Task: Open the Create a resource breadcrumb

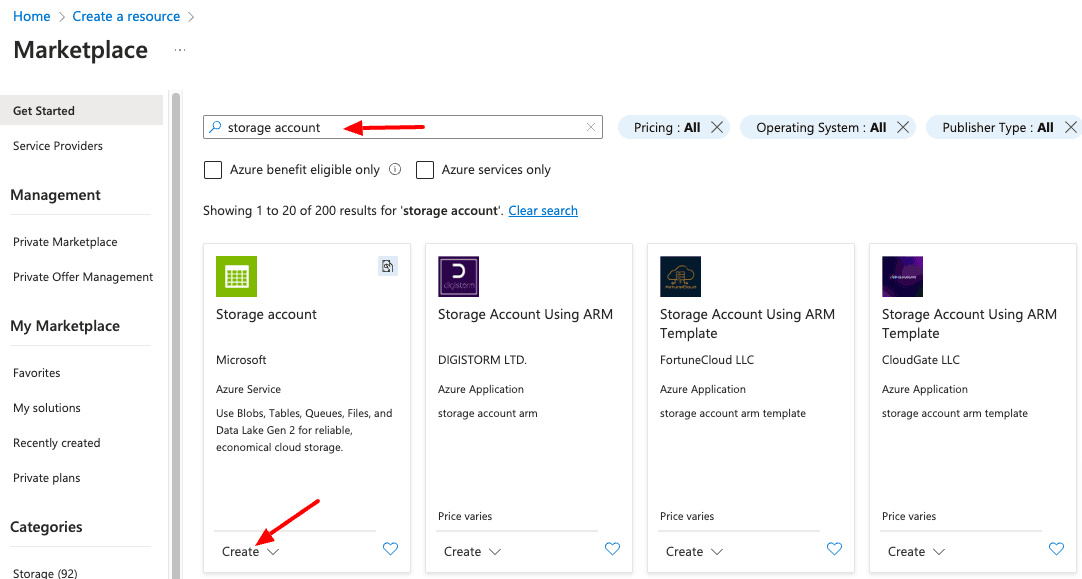Action: [126, 16]
